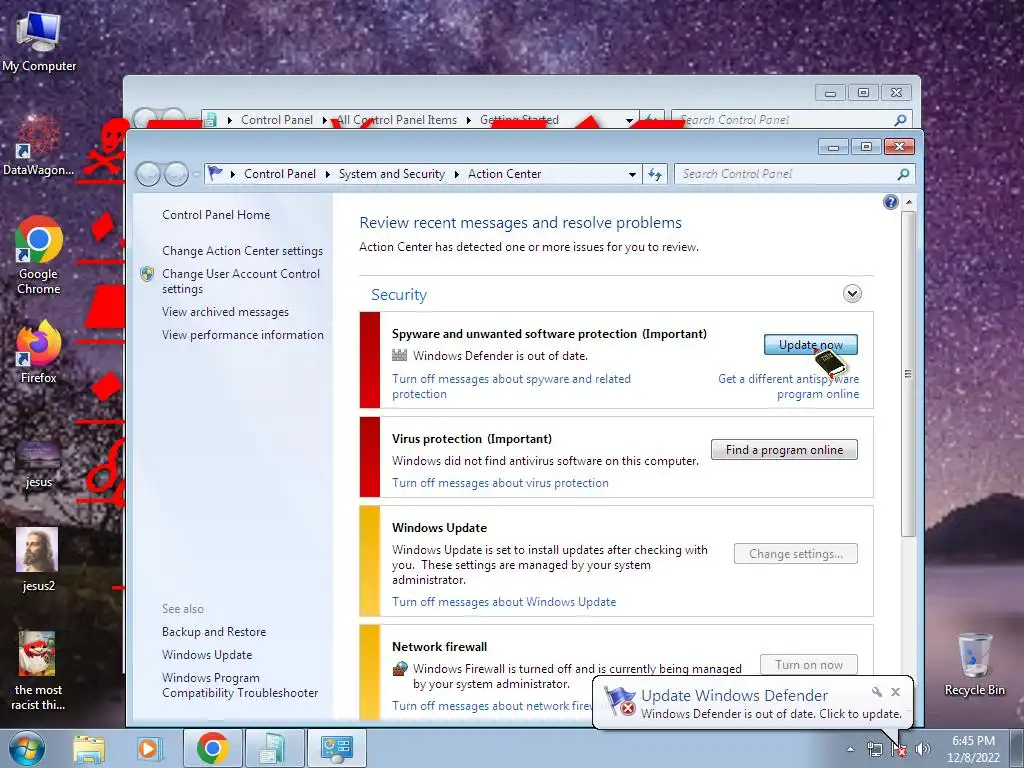This screenshot has width=1024, height=768.
Task: Click Change settings button for Windows Update
Action: [x=795, y=553]
